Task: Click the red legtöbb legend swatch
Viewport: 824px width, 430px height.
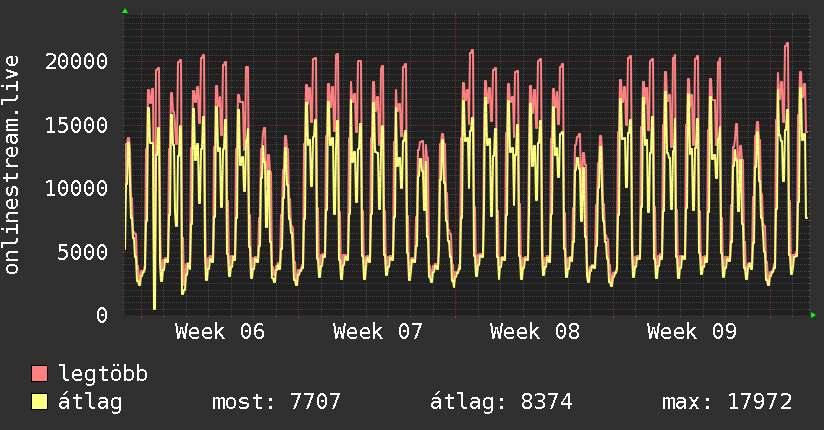Action: (x=40, y=374)
